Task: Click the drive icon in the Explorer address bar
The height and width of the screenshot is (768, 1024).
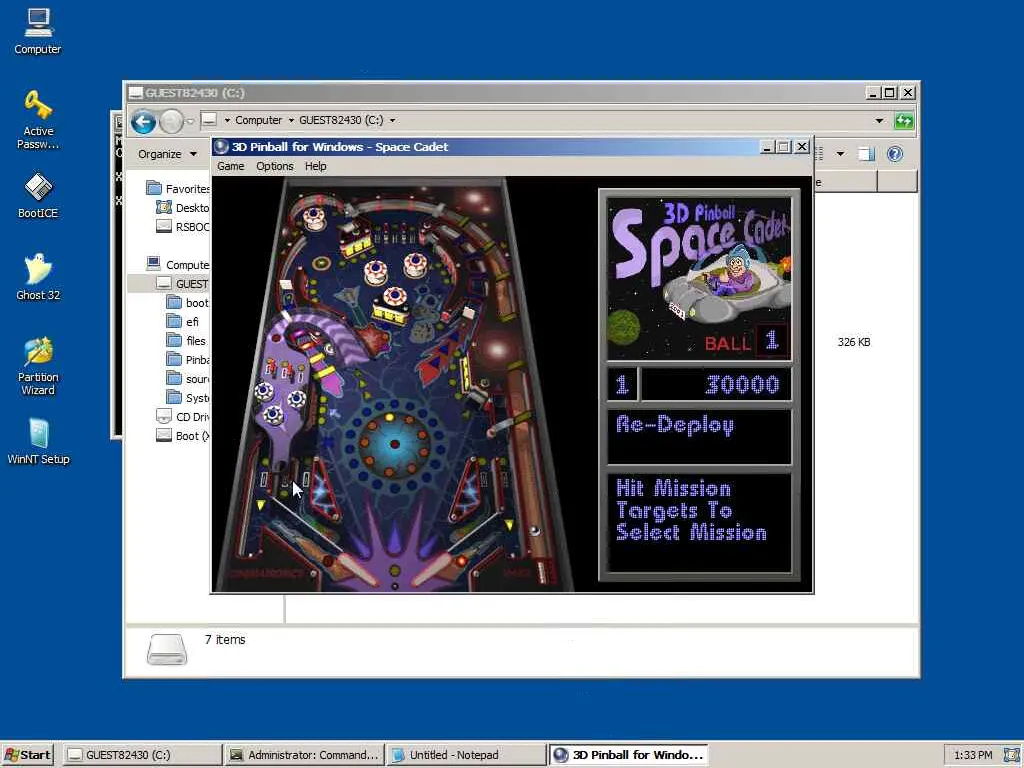Action: point(209,120)
